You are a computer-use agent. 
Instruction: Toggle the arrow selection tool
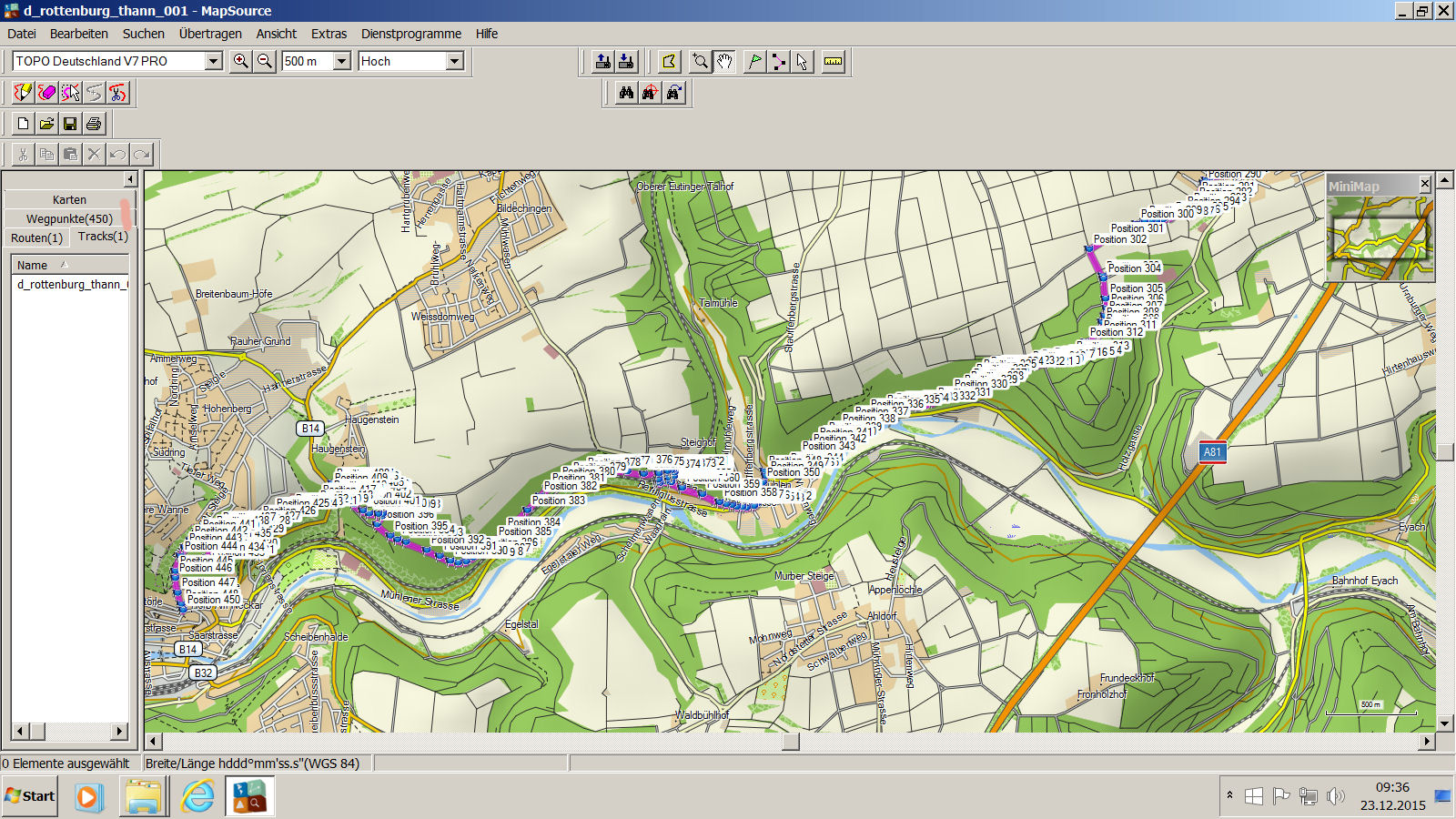tap(802, 62)
